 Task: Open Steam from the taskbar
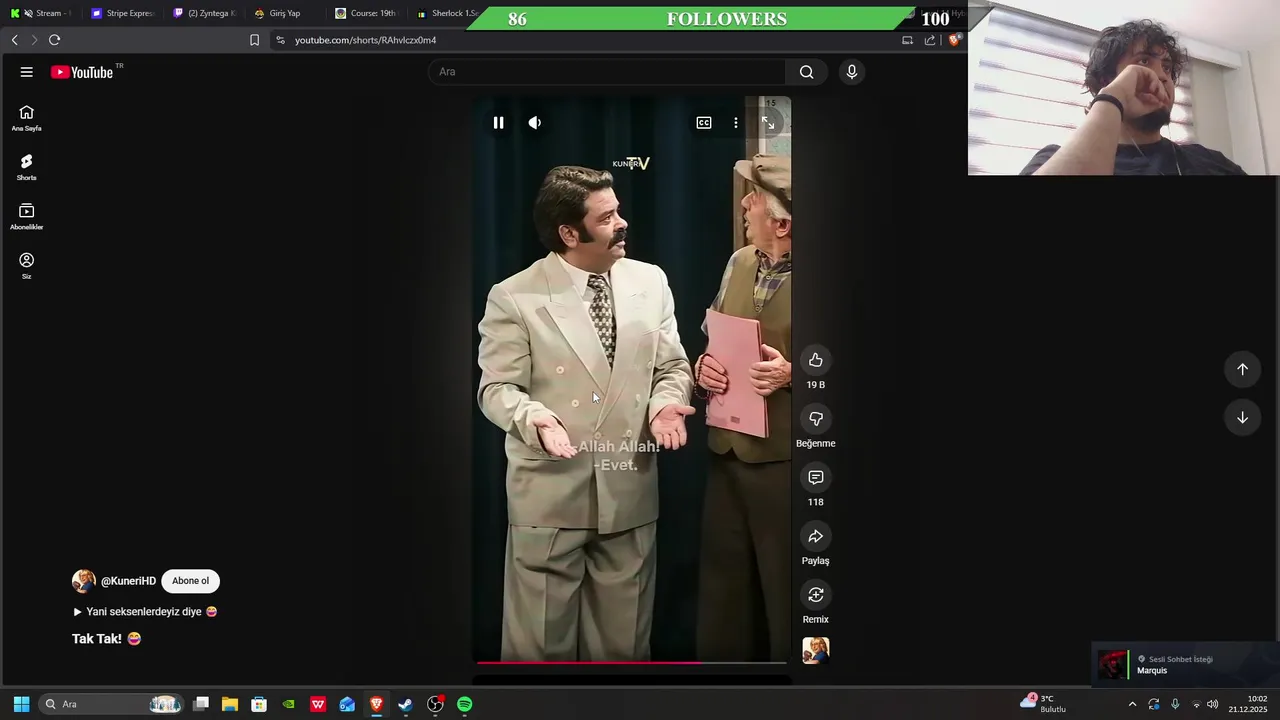pyautogui.click(x=406, y=704)
